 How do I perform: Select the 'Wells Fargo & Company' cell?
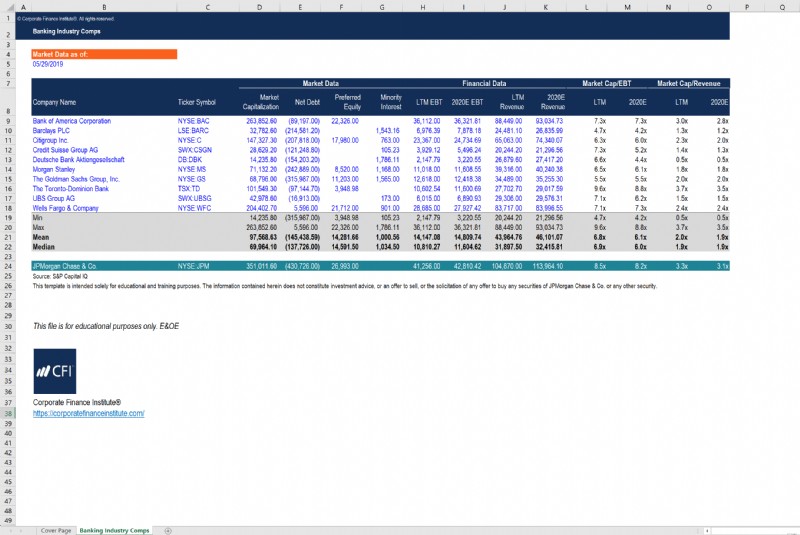click(65, 209)
